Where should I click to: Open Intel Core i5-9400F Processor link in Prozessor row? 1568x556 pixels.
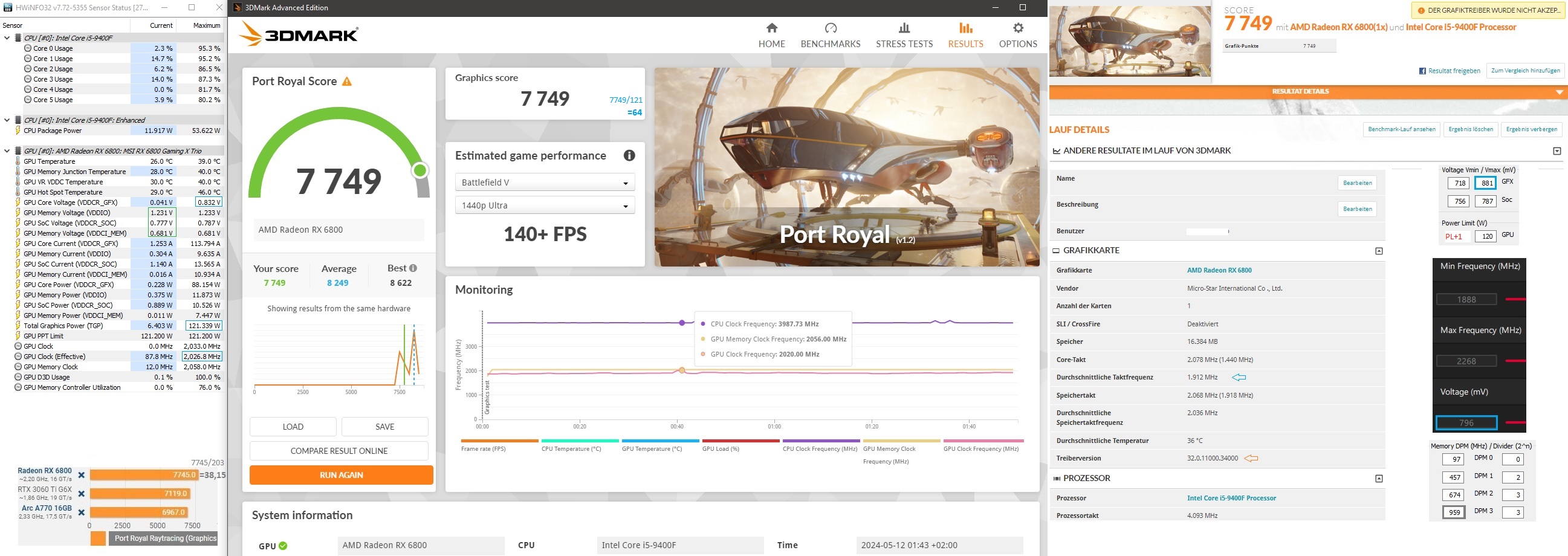click(1231, 498)
